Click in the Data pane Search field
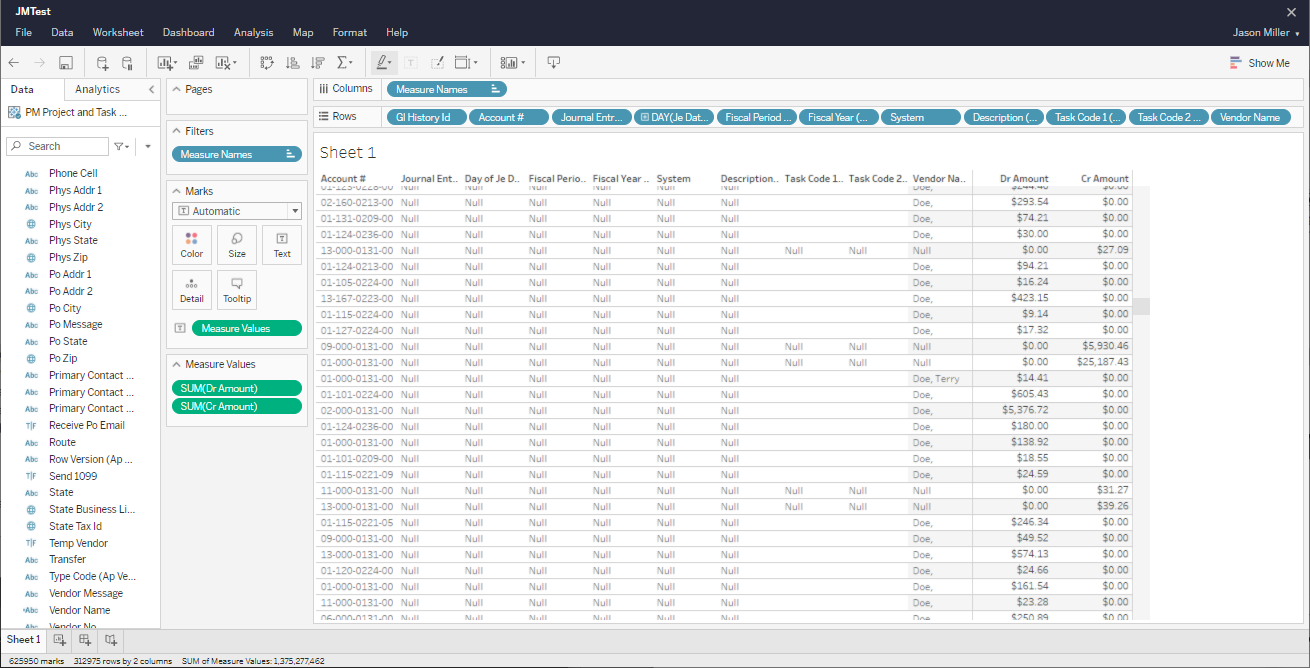 click(57, 146)
